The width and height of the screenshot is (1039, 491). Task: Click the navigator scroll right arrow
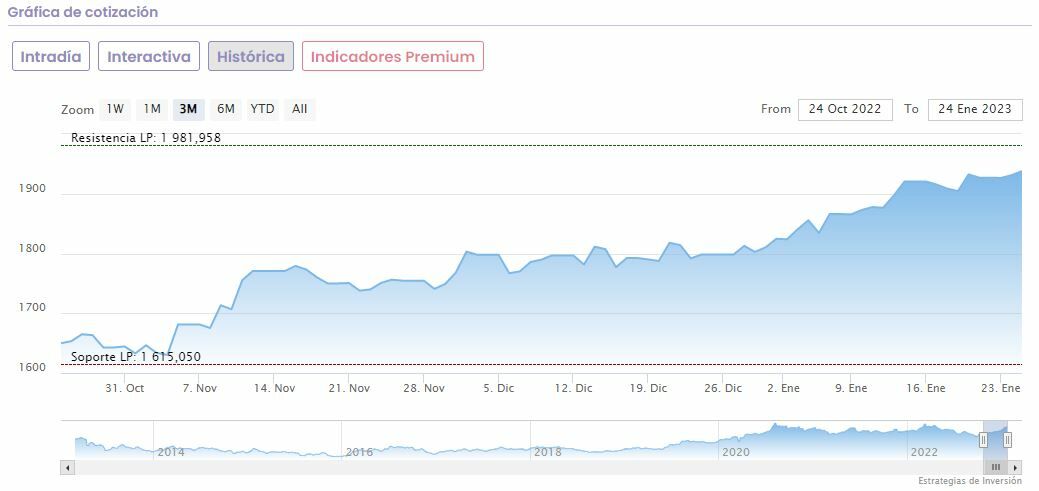1015,467
